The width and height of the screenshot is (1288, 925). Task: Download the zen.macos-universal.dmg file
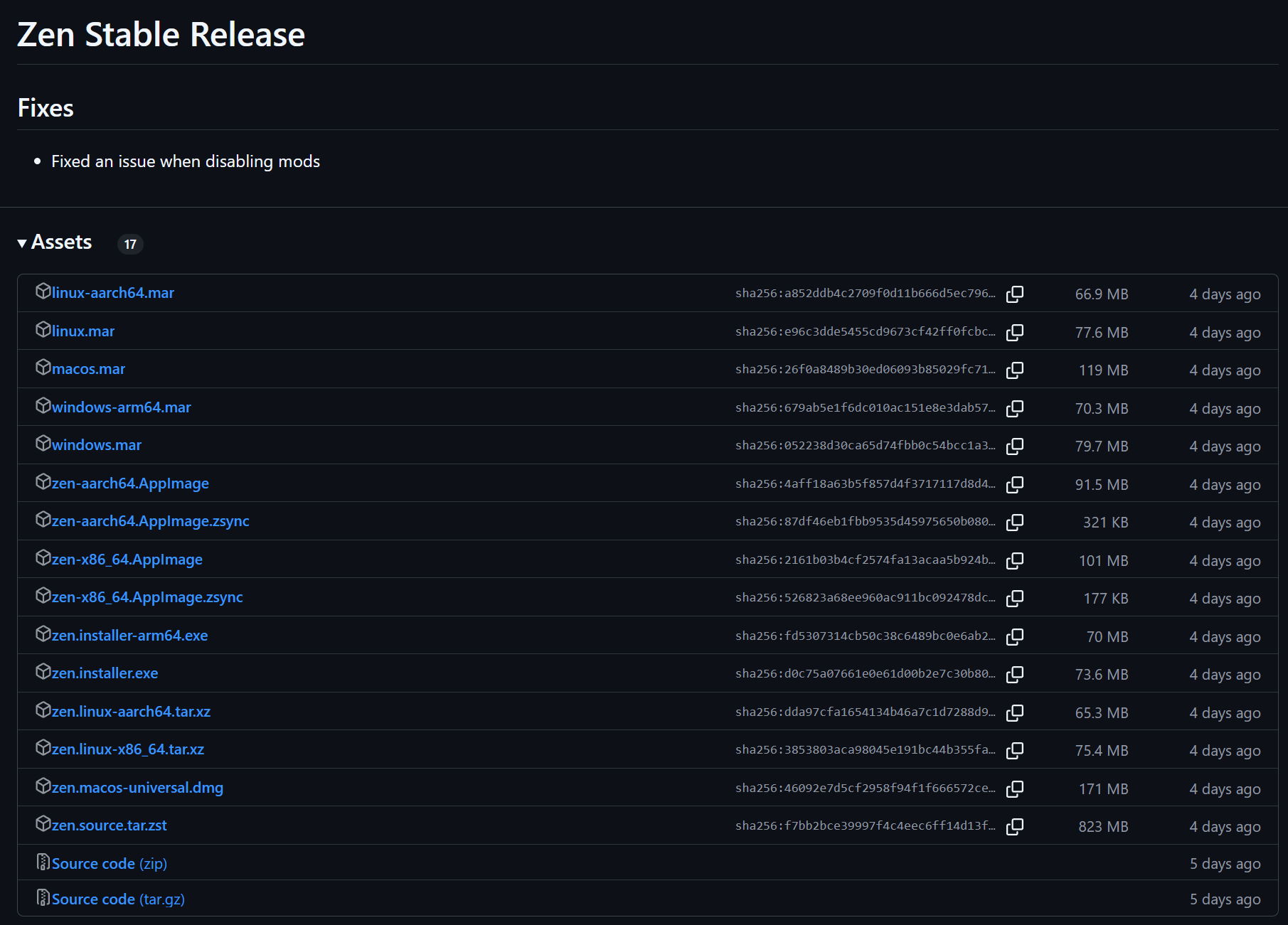tap(137, 788)
